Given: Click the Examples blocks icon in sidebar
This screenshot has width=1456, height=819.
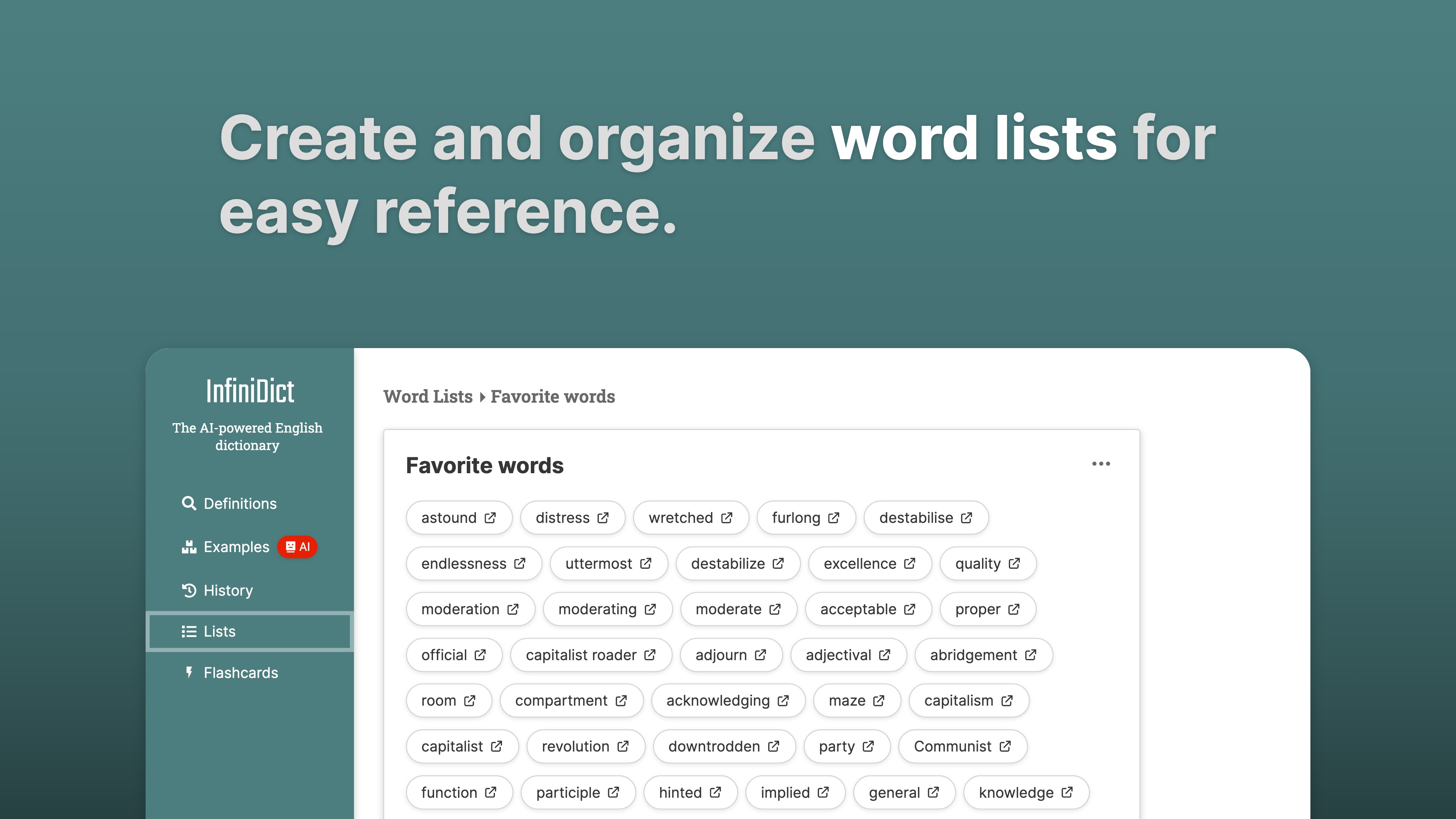Looking at the screenshot, I should pos(189,546).
